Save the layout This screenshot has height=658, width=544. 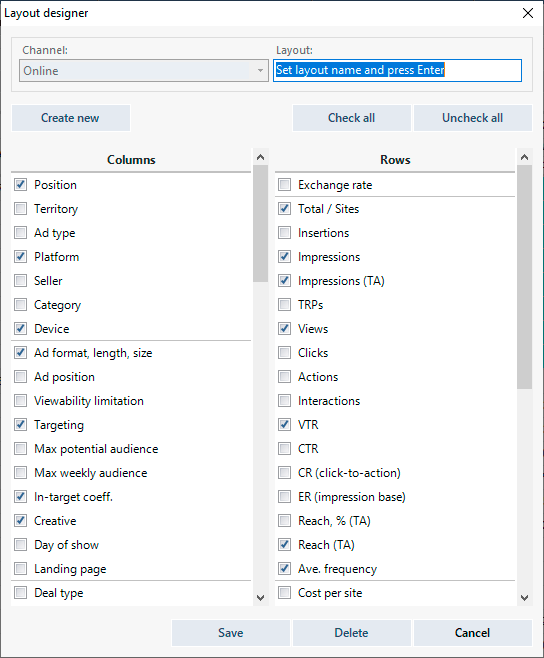[230, 633]
